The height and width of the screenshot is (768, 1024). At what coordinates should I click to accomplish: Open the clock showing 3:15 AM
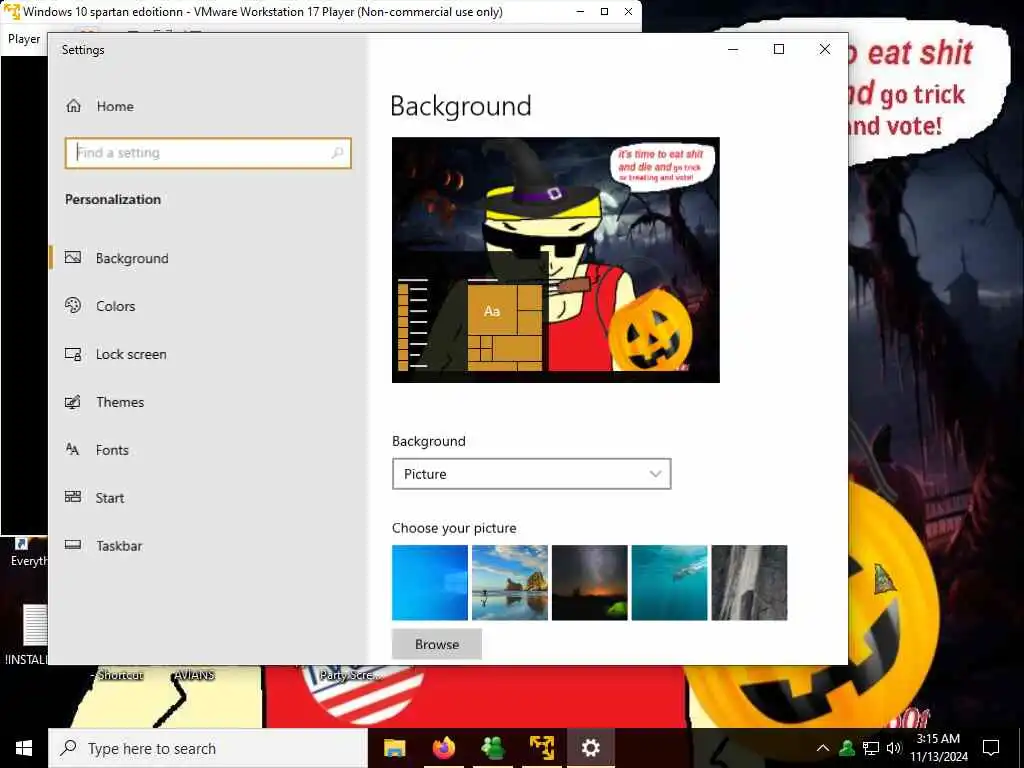(939, 748)
